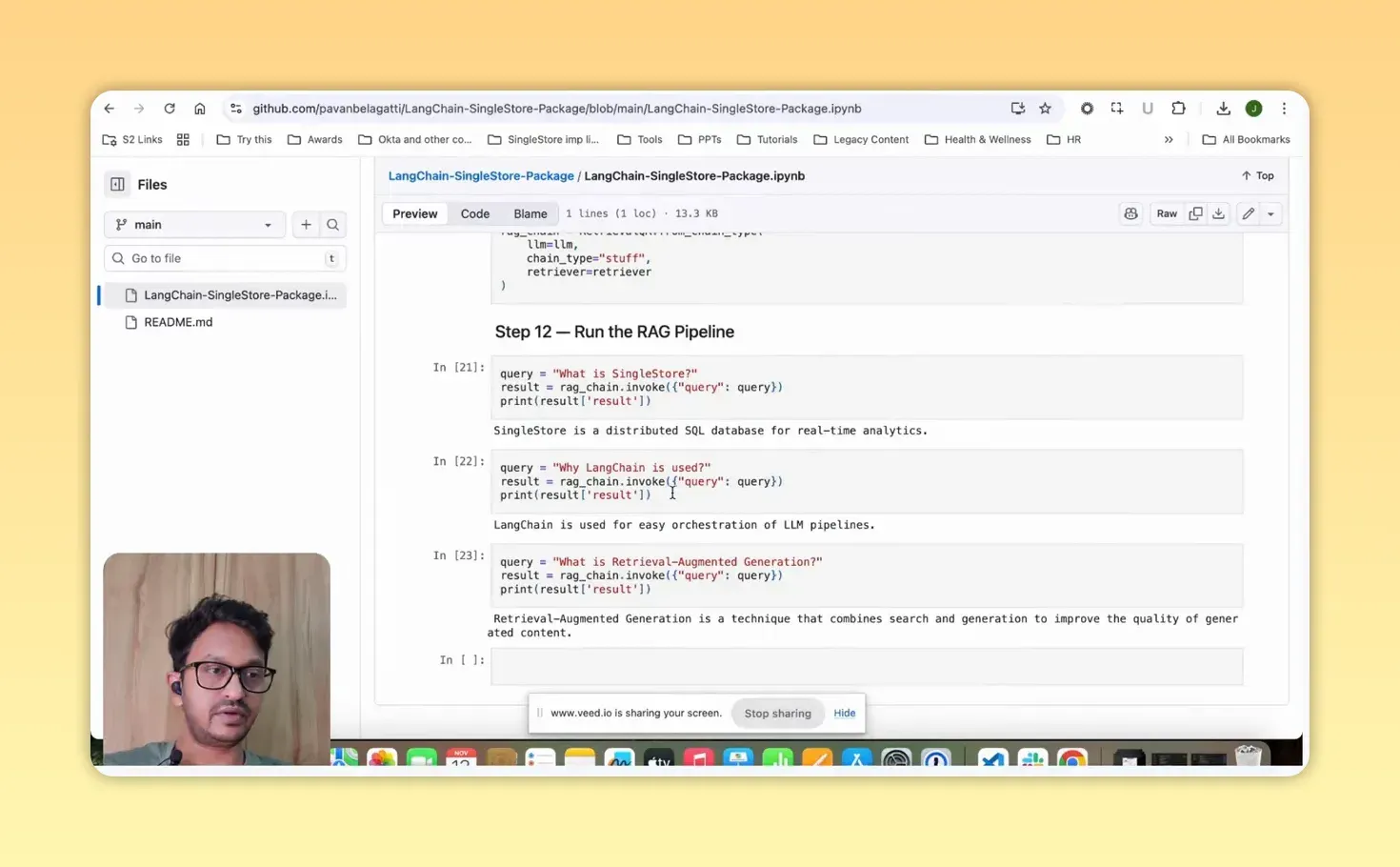Switch to the Blame tab
The width and height of the screenshot is (1400, 867).
pyautogui.click(x=530, y=214)
